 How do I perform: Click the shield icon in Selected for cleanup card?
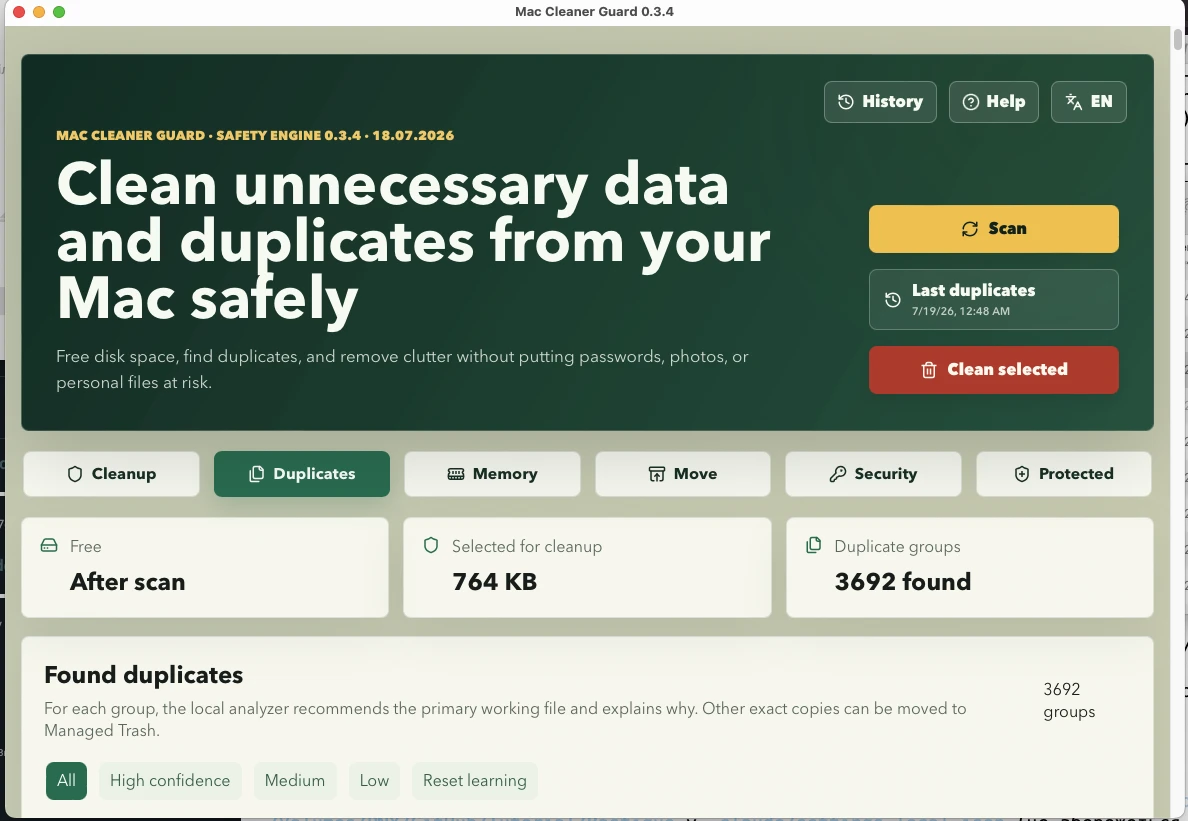click(431, 545)
